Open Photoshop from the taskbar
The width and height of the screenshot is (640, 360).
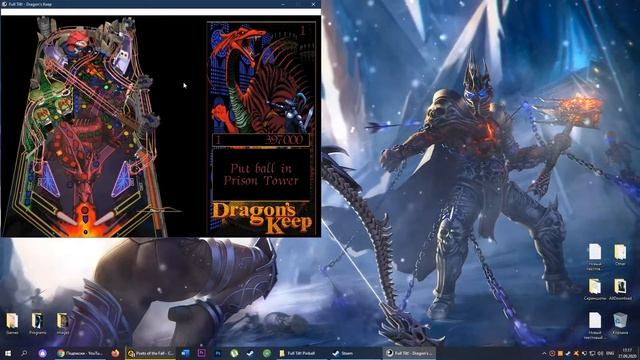(218, 353)
